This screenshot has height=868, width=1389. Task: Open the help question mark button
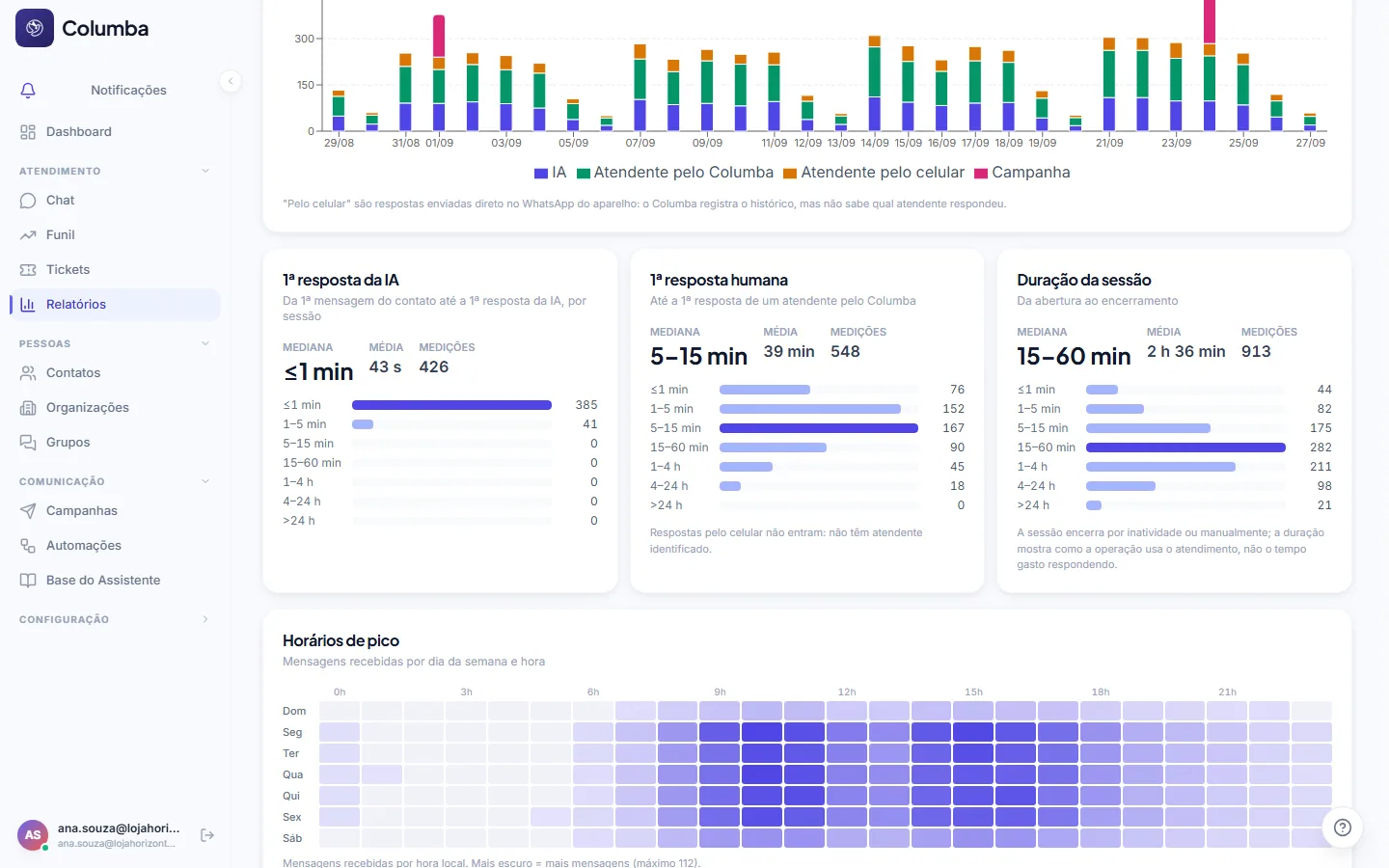1342,827
